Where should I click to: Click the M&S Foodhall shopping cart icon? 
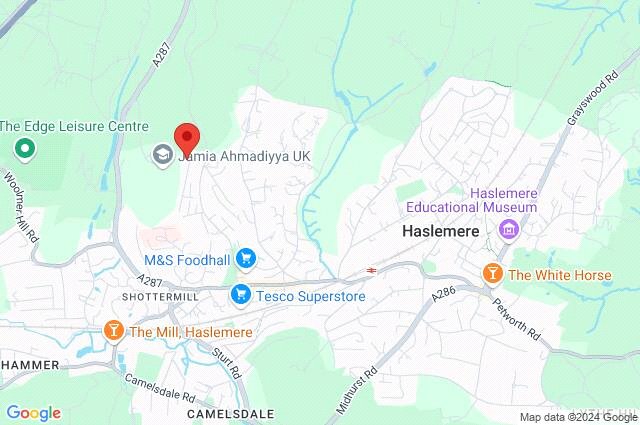(x=246, y=259)
